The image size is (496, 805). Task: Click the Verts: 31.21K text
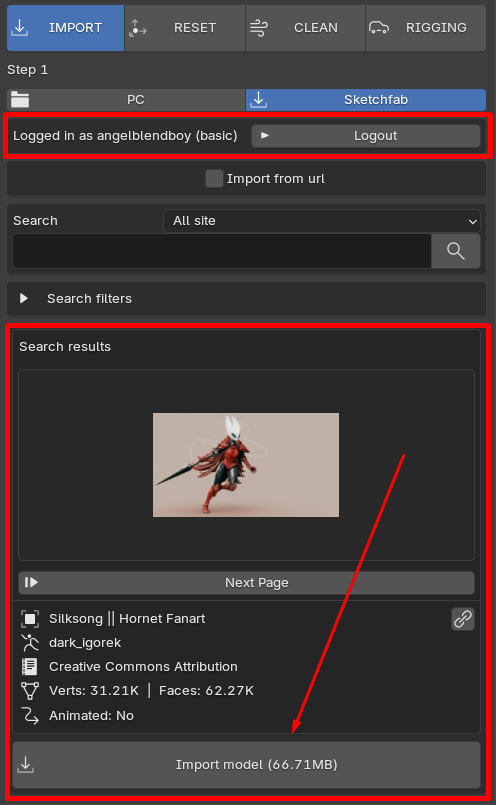94,691
